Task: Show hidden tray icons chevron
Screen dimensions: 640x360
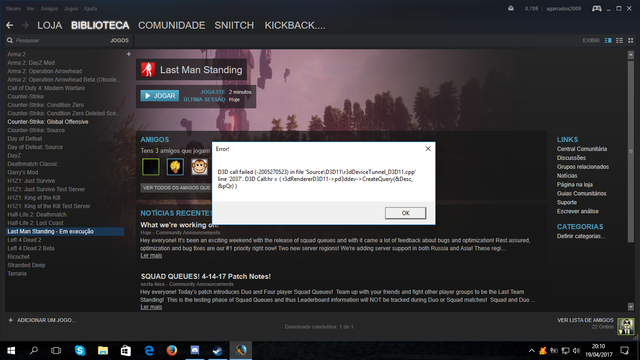Action: pos(531,350)
